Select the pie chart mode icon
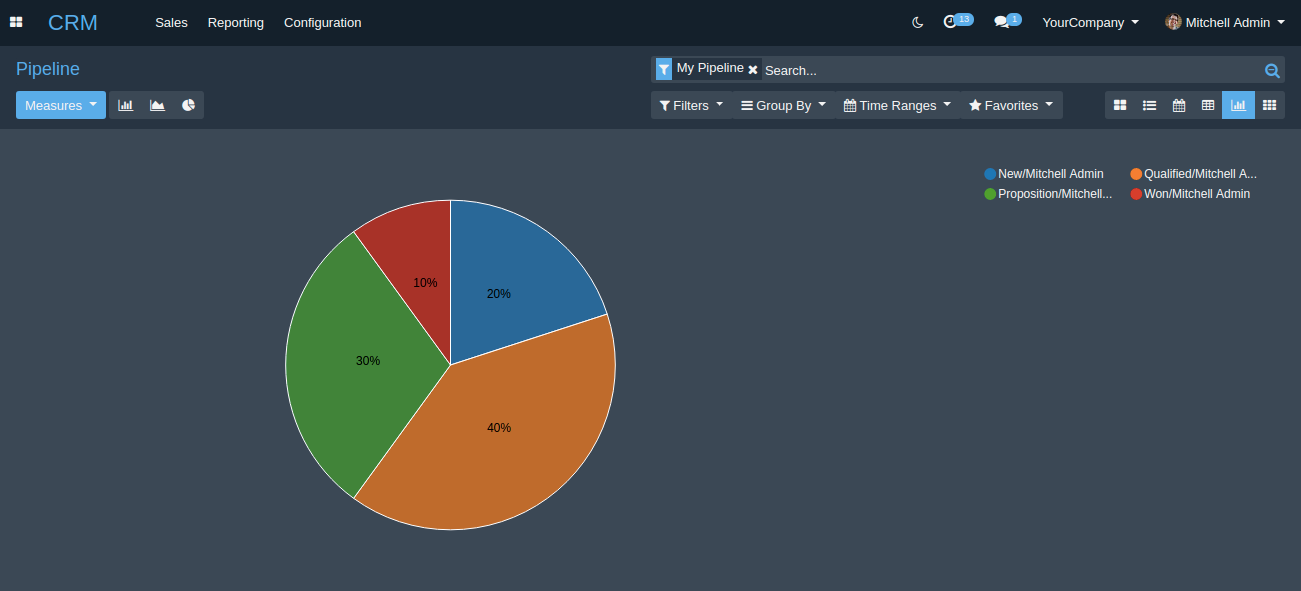Viewport: 1301px width, 591px height. pyautogui.click(x=188, y=105)
